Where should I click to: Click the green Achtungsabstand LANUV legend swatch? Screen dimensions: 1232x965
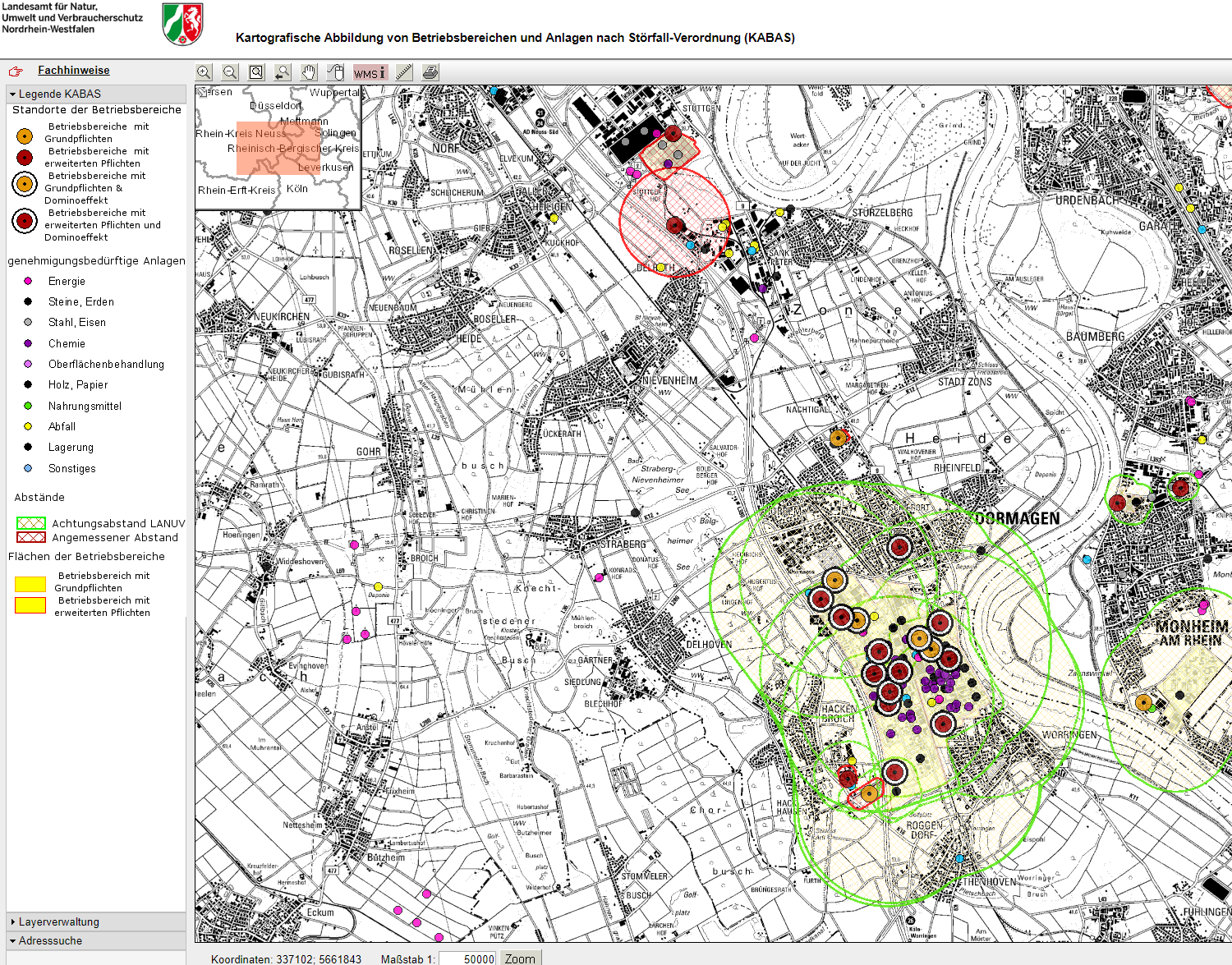pos(30,523)
